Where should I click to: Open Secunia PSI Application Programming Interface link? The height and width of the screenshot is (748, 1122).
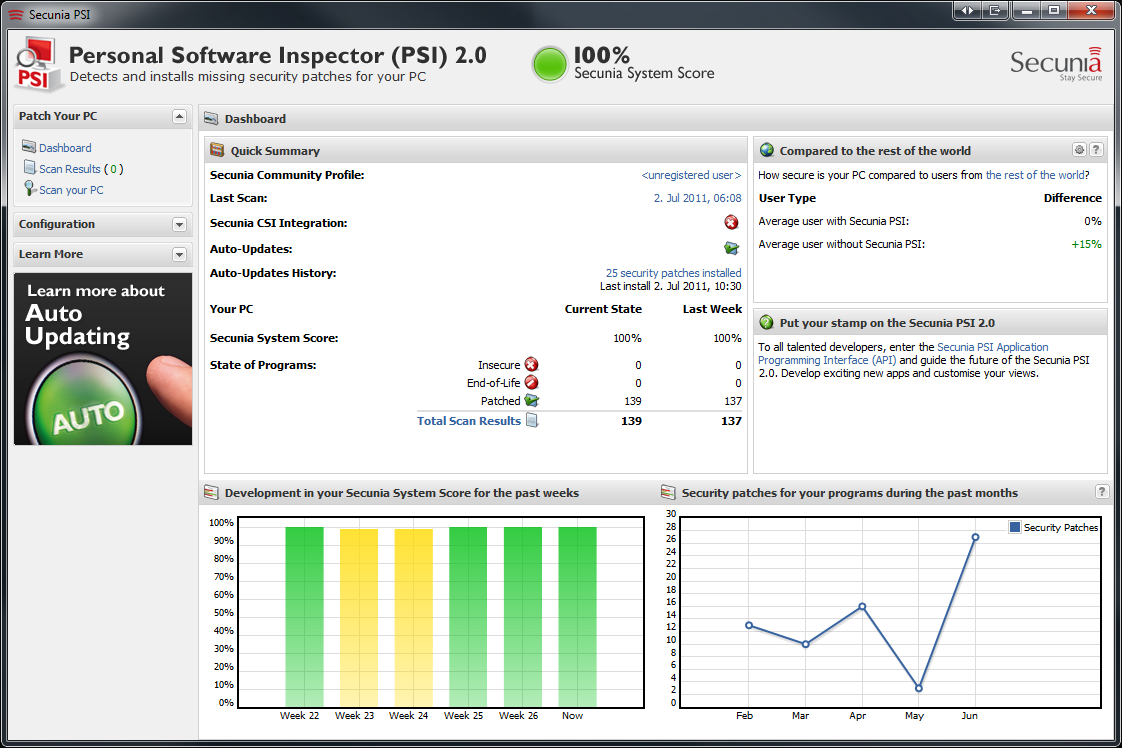pos(903,354)
